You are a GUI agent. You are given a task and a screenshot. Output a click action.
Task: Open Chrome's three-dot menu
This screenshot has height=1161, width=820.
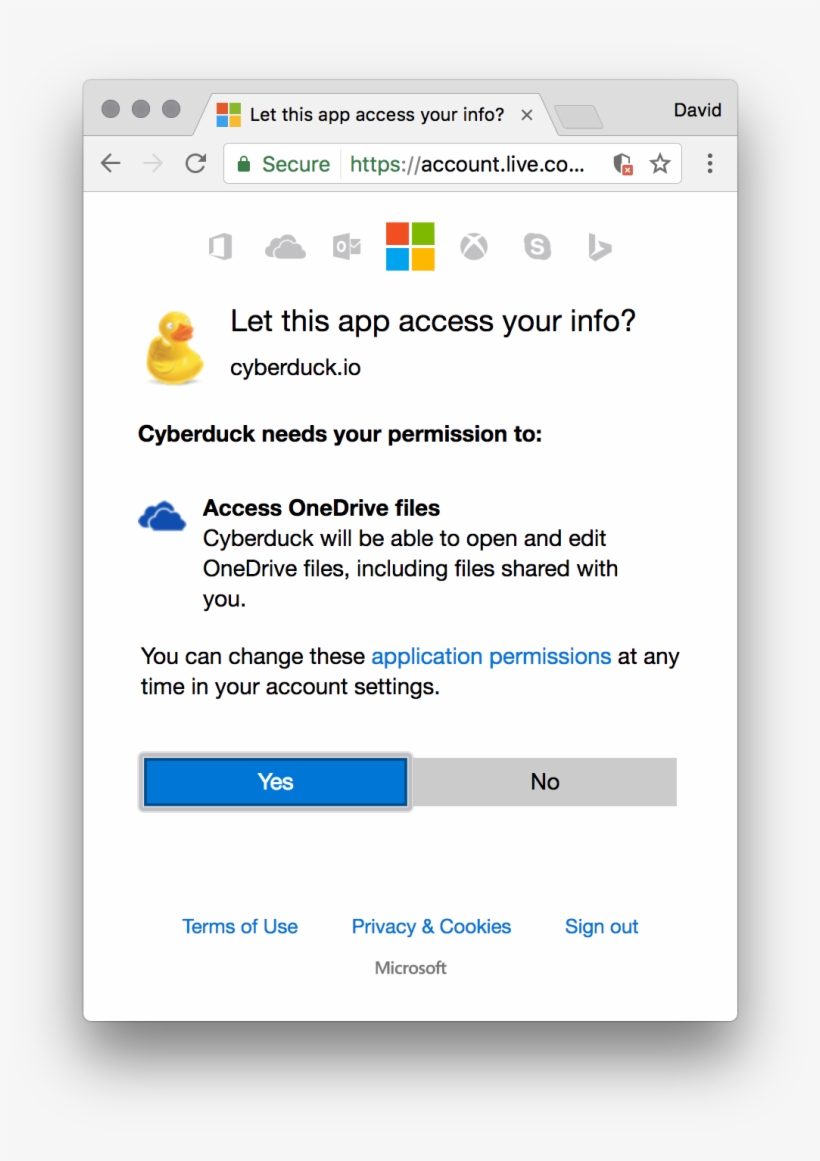(710, 163)
